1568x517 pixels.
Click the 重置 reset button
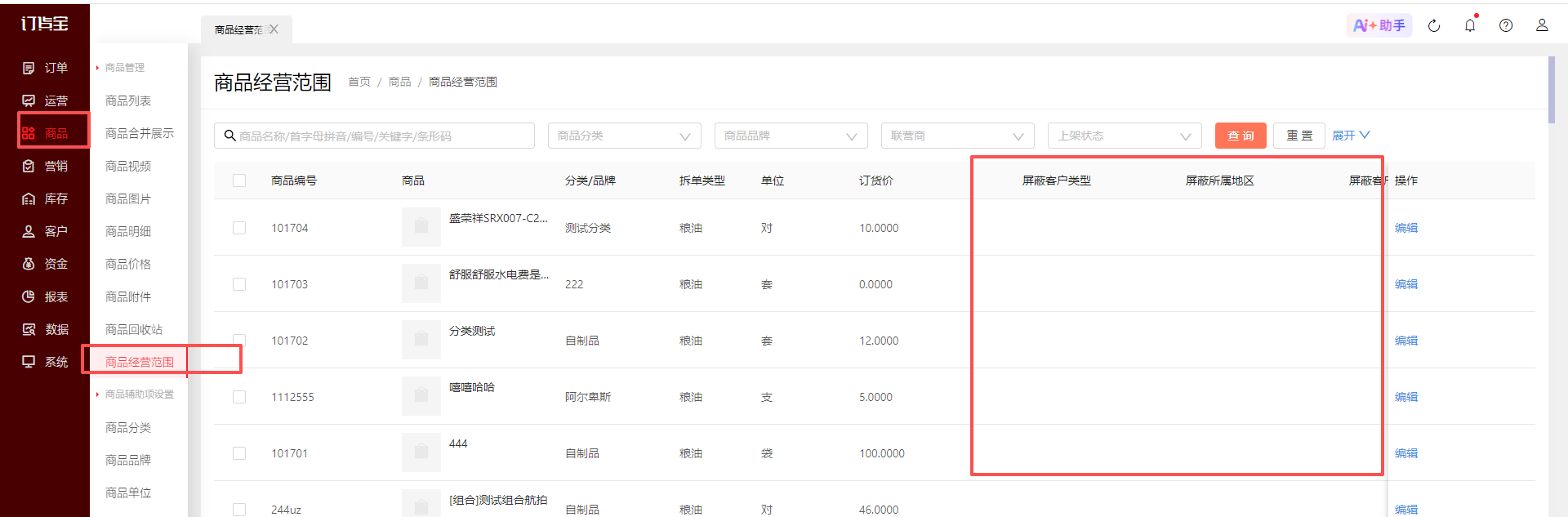tap(1299, 136)
